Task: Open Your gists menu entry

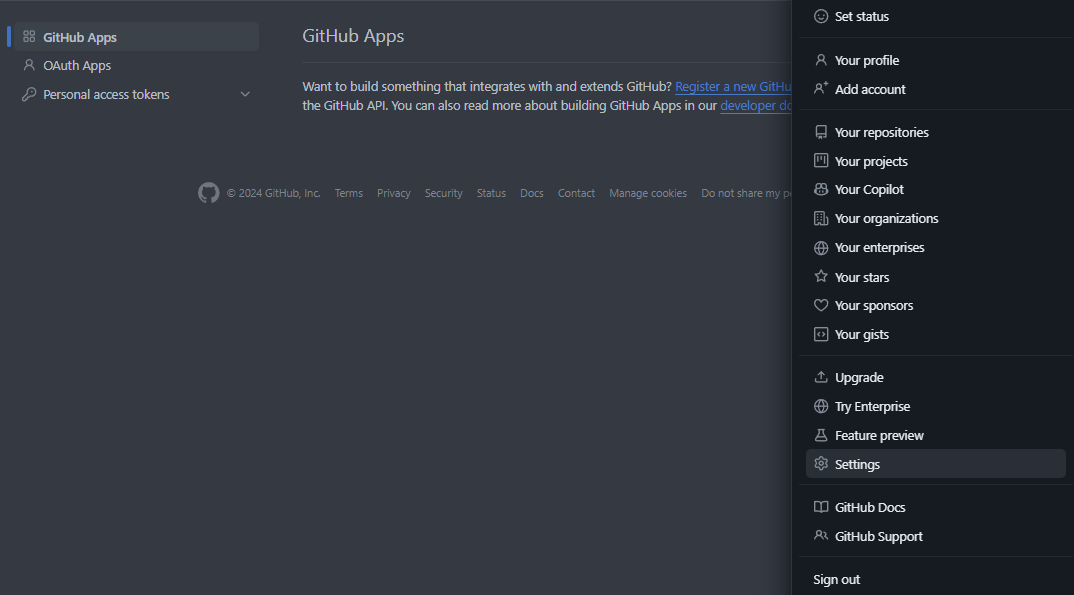Action: [x=936, y=334]
